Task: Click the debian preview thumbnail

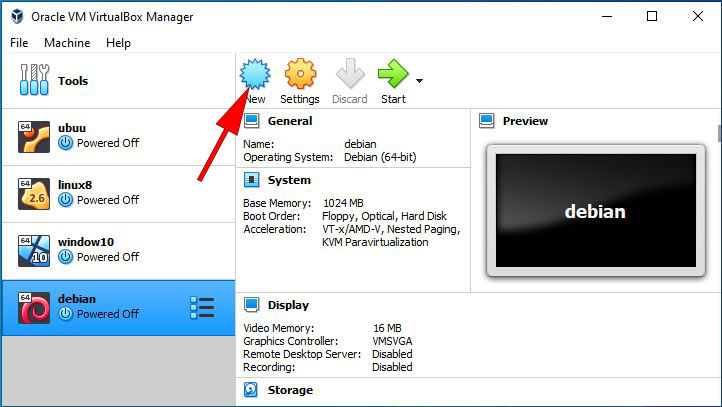Action: 596,211
